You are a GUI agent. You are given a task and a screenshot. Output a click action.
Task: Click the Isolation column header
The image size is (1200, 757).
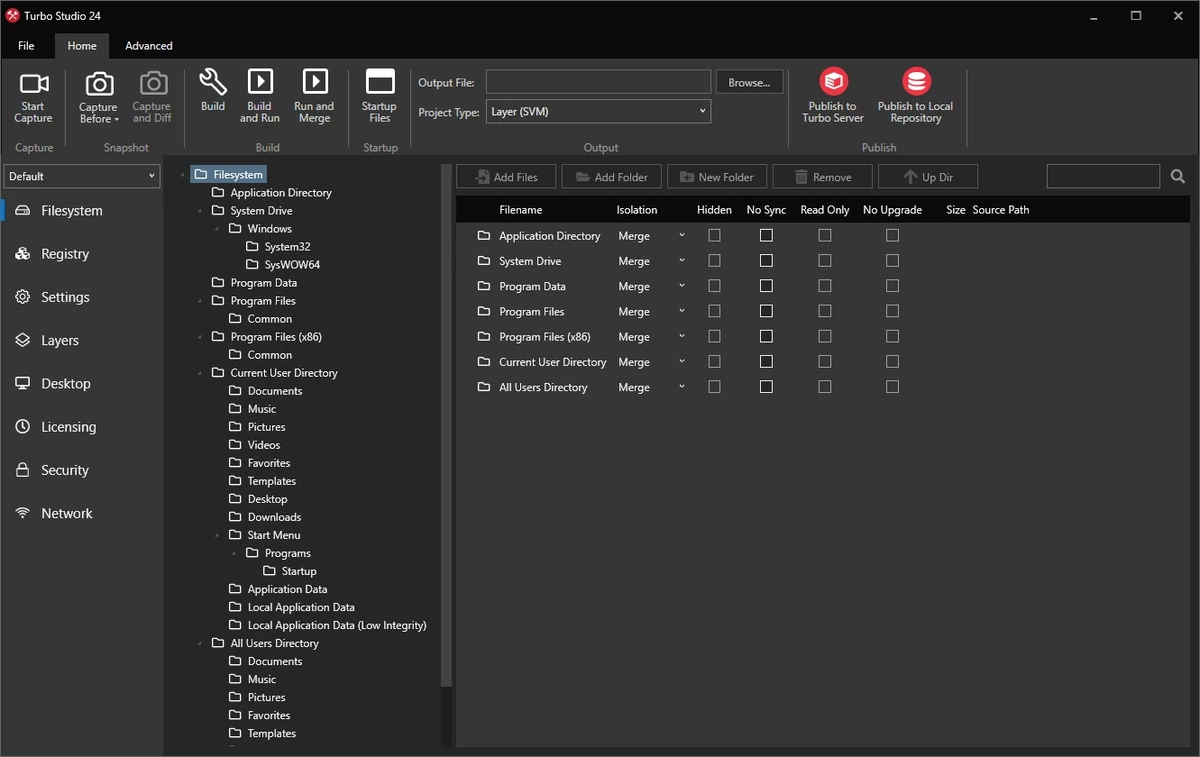pos(637,210)
